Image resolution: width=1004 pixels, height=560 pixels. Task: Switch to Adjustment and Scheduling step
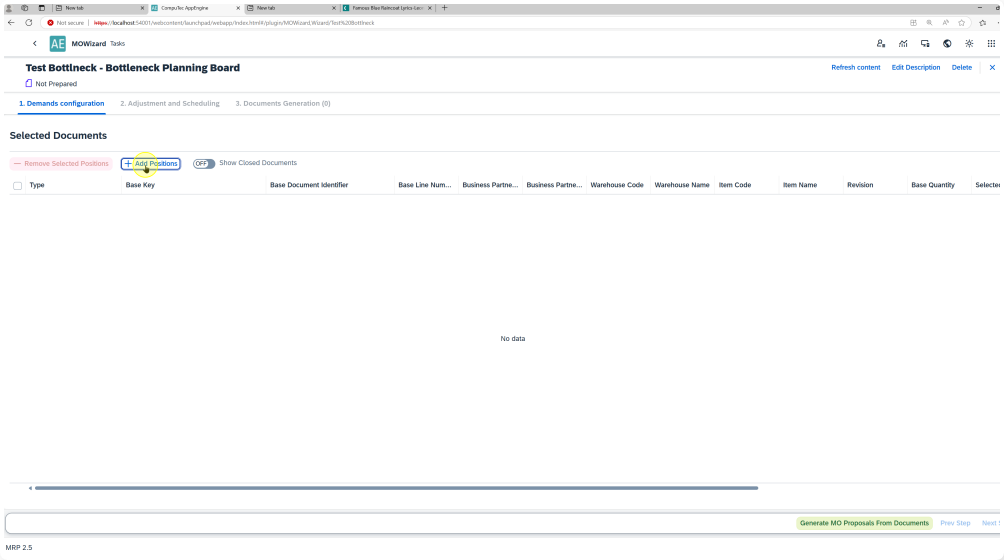click(169, 104)
